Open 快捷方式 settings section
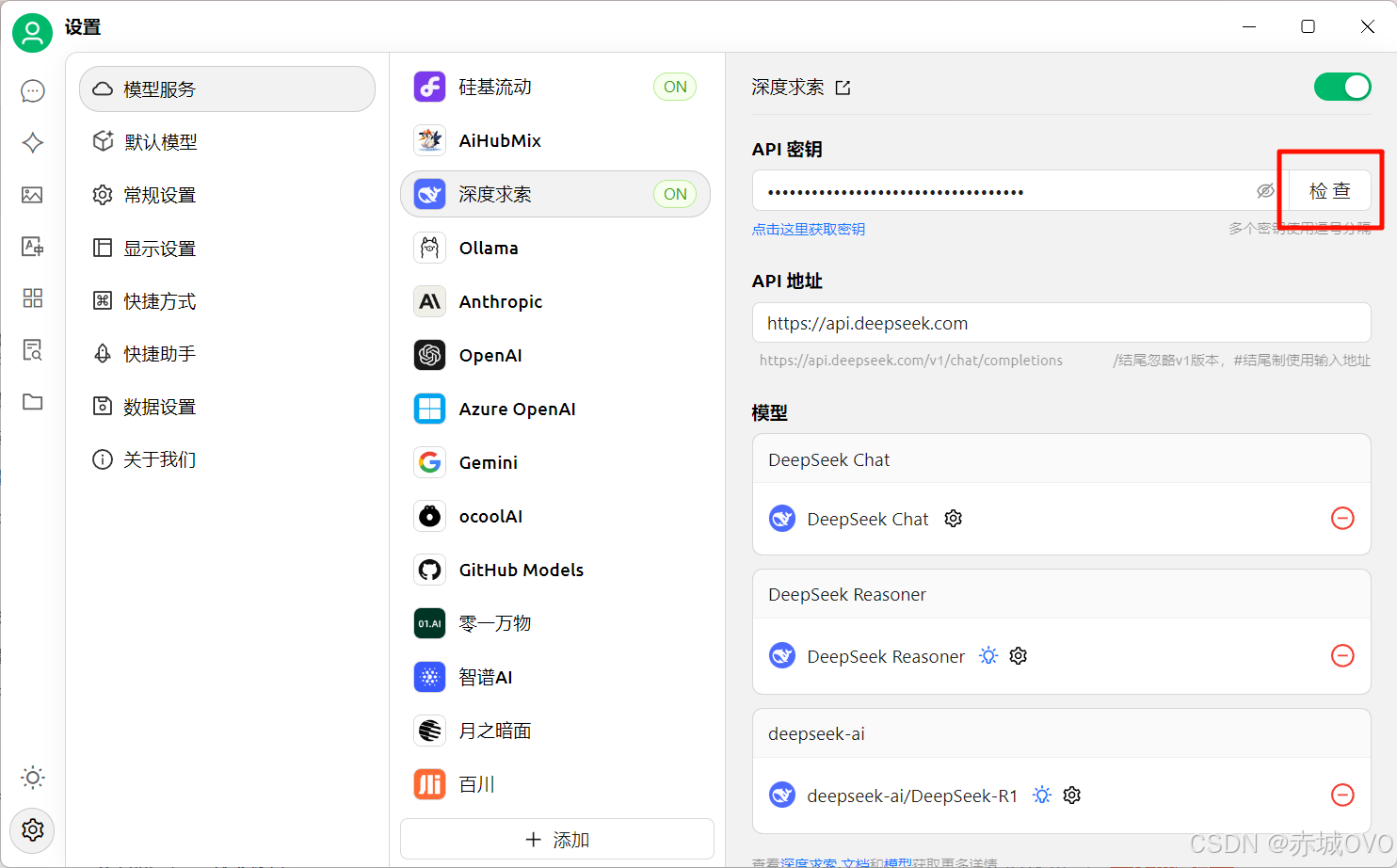The width and height of the screenshot is (1397, 868). [x=227, y=300]
